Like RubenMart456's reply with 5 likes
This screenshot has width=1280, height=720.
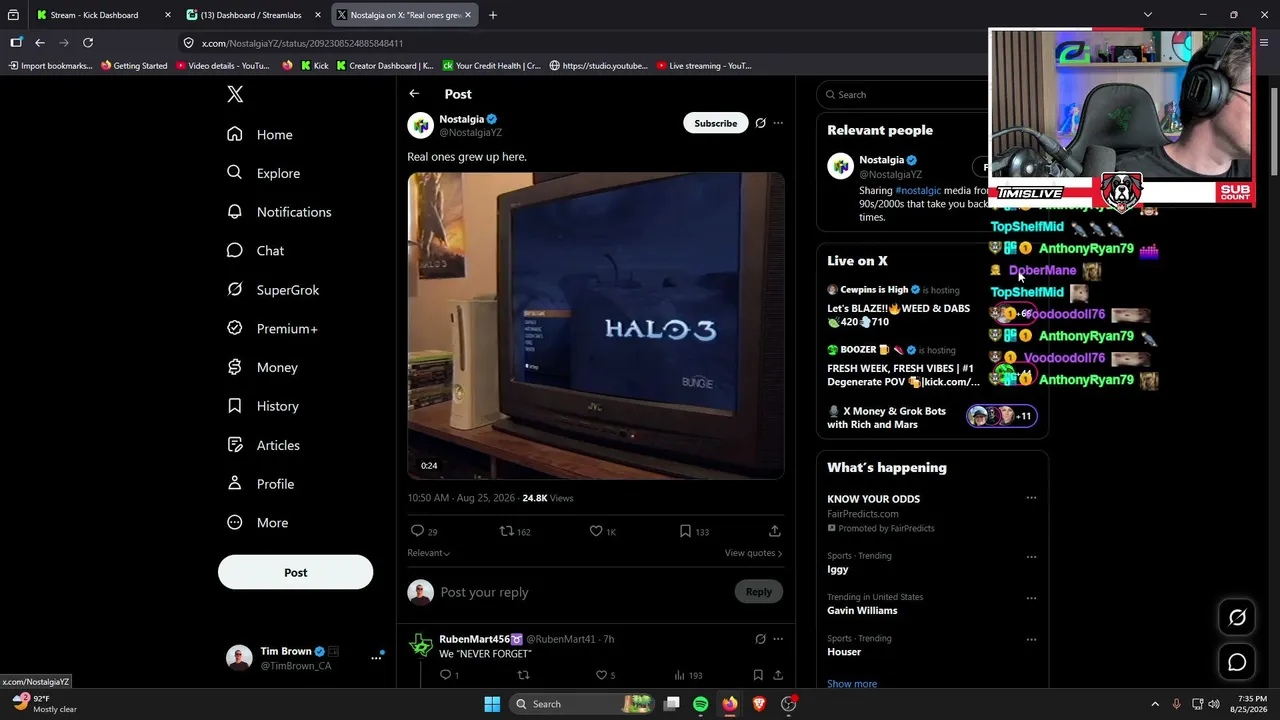[600, 675]
